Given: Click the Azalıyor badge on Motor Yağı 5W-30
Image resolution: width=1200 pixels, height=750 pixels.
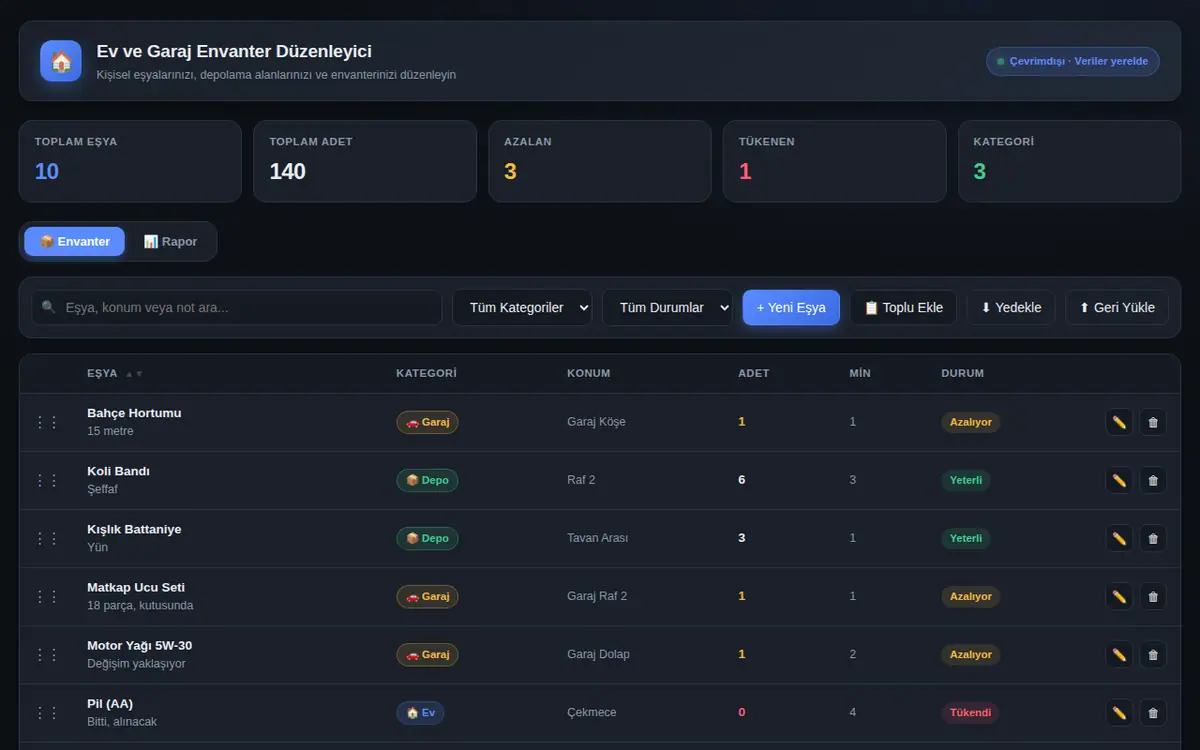Looking at the screenshot, I should (971, 654).
